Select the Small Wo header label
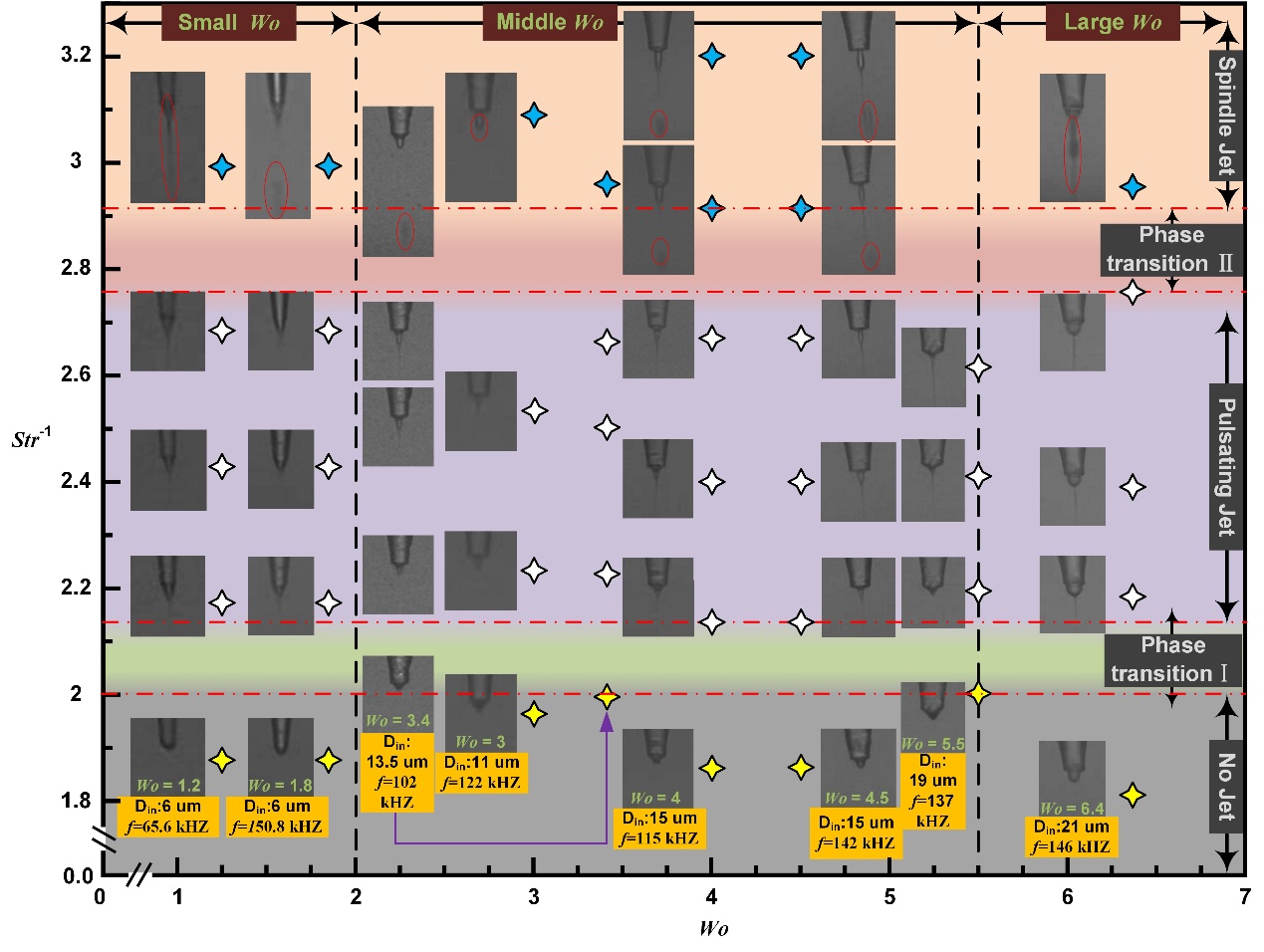The width and height of the screenshot is (1264, 952). (228, 23)
